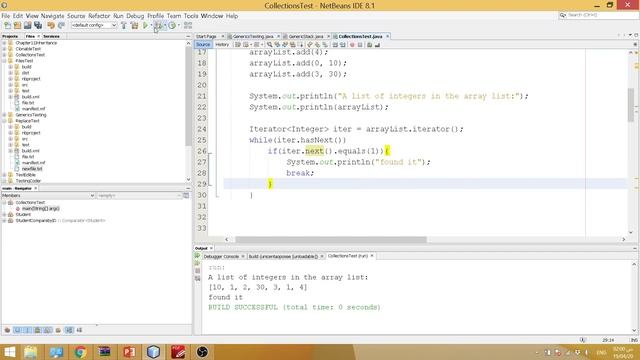Image resolution: width=640 pixels, height=360 pixels.
Task: Expand the StudentCompareByID node in Navigator
Action: pyautogui.click(x=4, y=220)
